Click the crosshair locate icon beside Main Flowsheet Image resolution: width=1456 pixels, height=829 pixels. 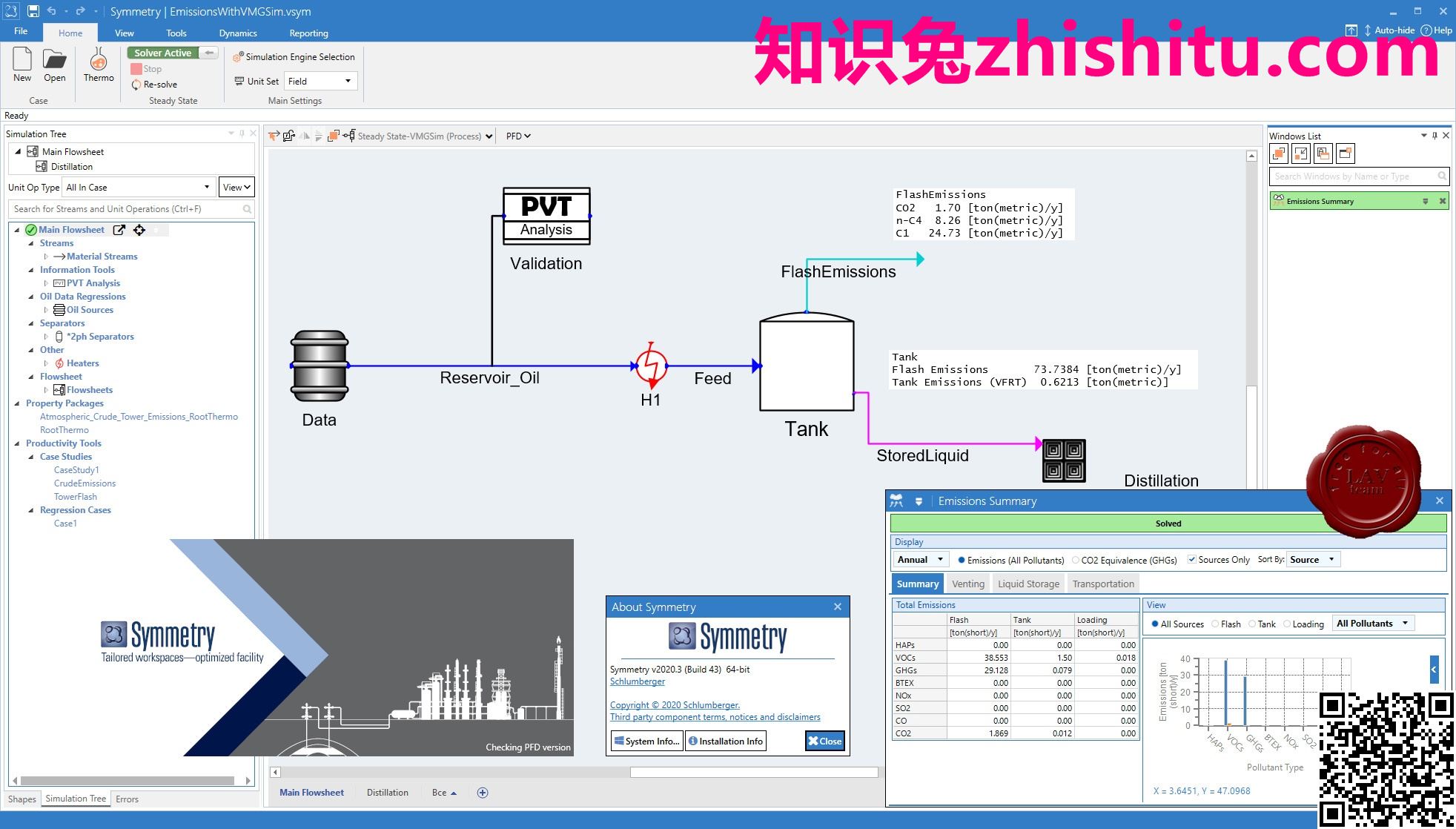coord(139,230)
